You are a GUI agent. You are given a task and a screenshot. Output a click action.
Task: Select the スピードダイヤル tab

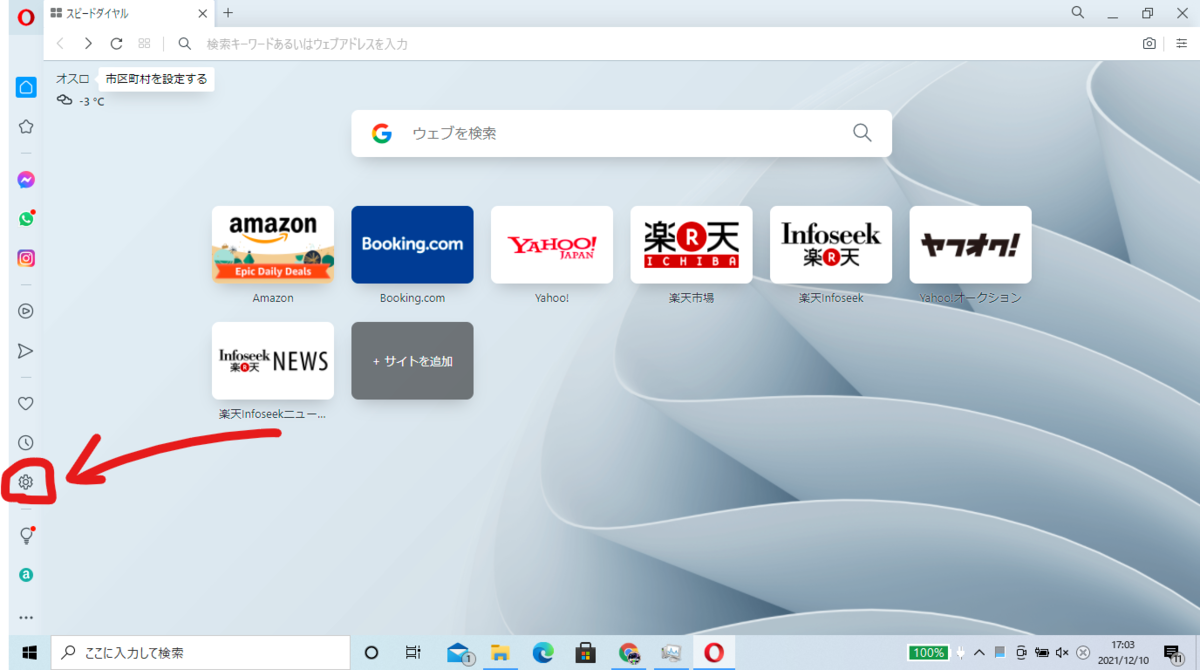point(129,14)
